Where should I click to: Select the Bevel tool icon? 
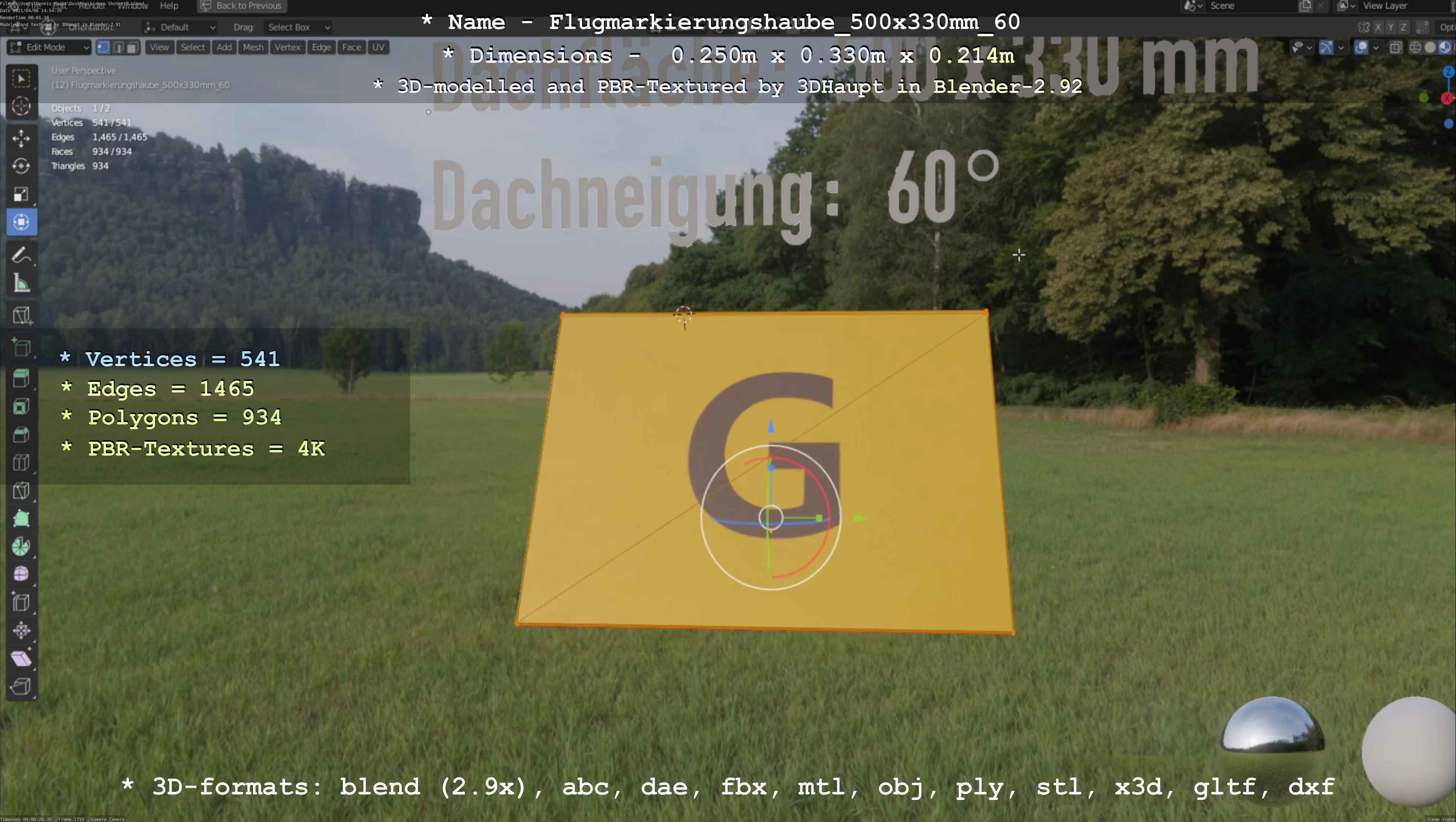pyautogui.click(x=21, y=434)
